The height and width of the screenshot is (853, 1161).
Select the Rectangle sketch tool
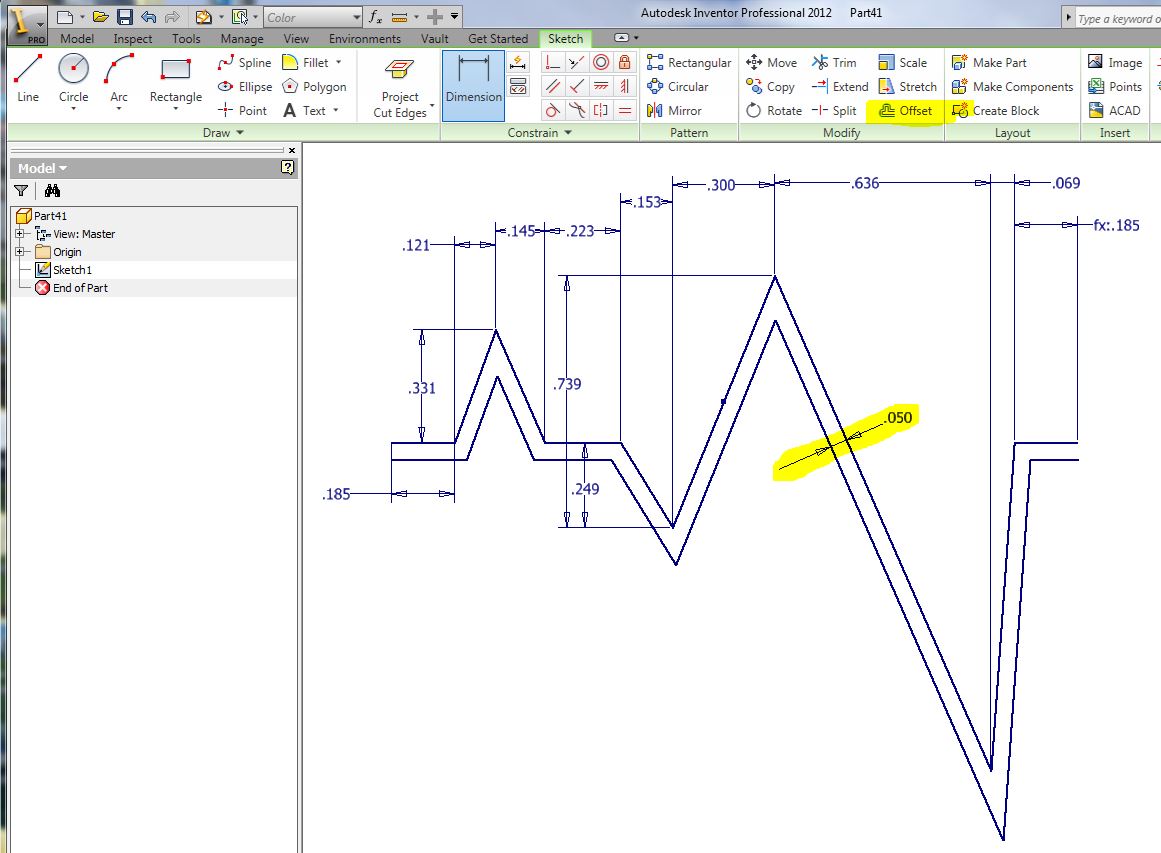[175, 78]
